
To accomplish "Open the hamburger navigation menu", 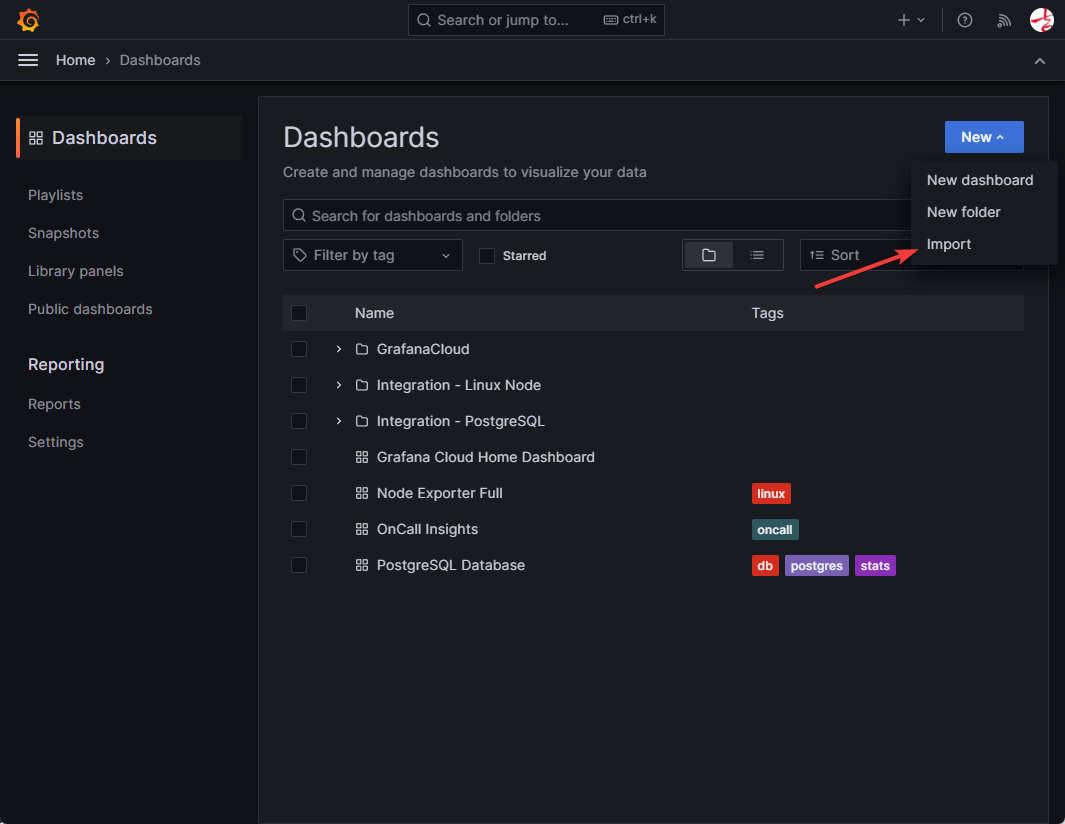I will 28,60.
